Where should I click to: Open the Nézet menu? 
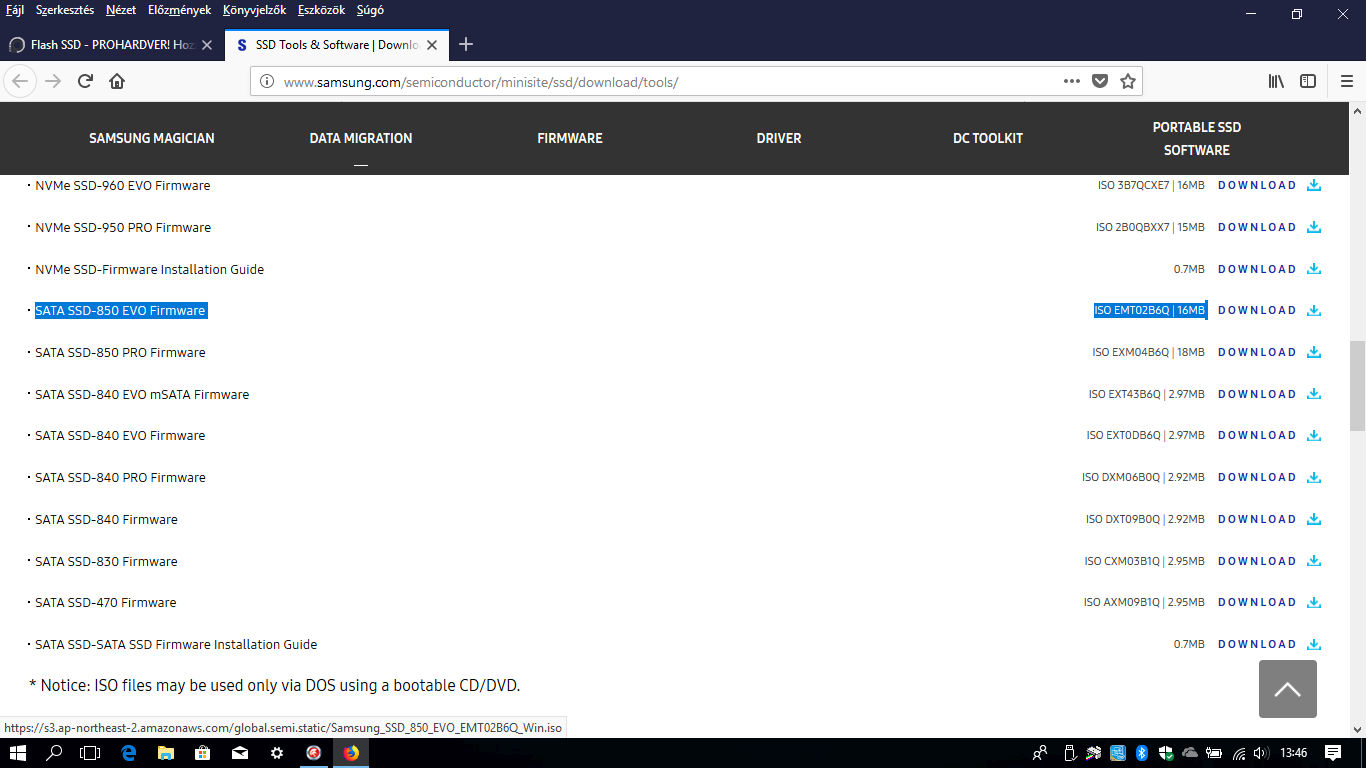[x=121, y=10]
